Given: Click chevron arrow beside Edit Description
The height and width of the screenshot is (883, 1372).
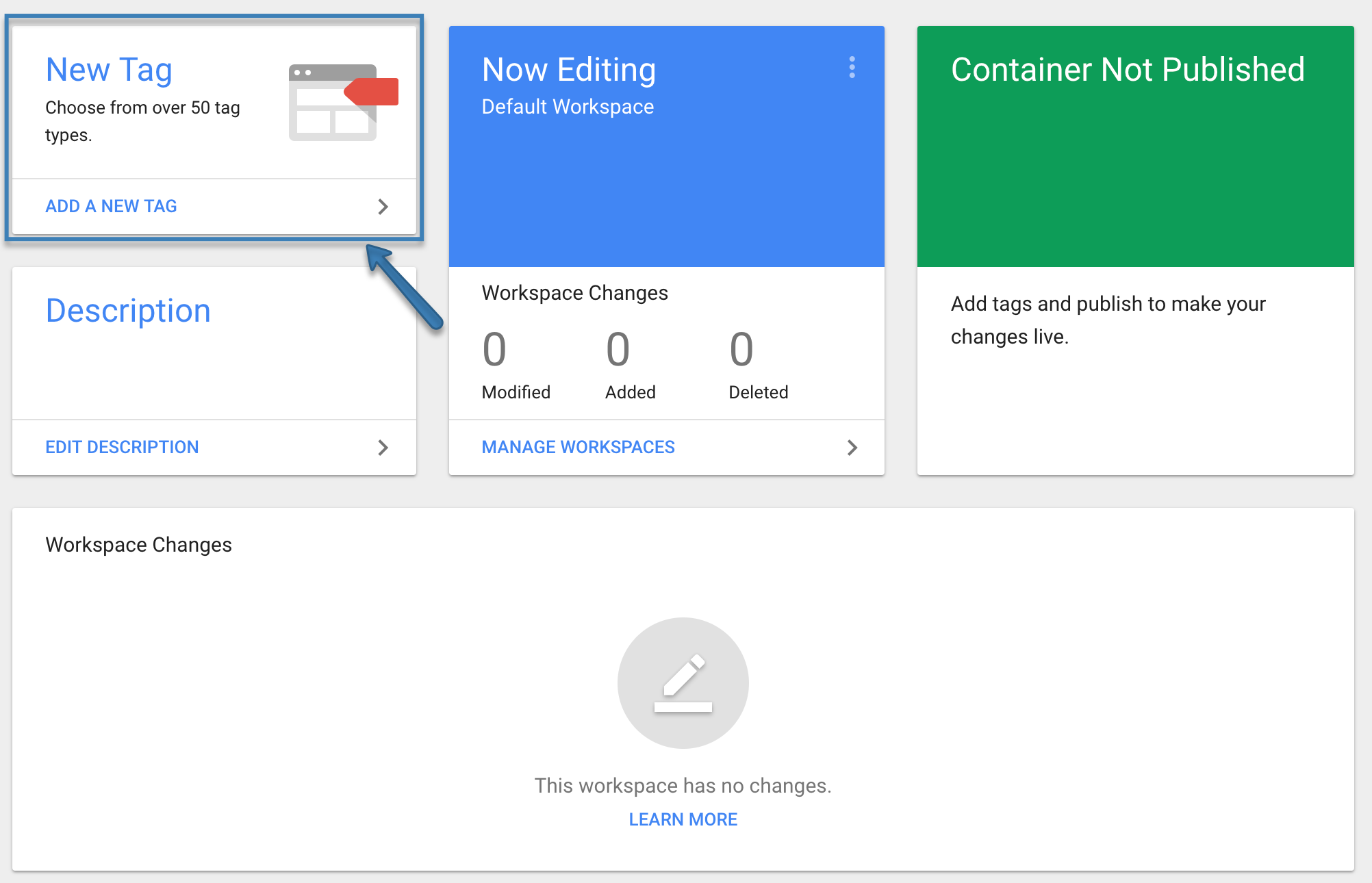Looking at the screenshot, I should [383, 448].
